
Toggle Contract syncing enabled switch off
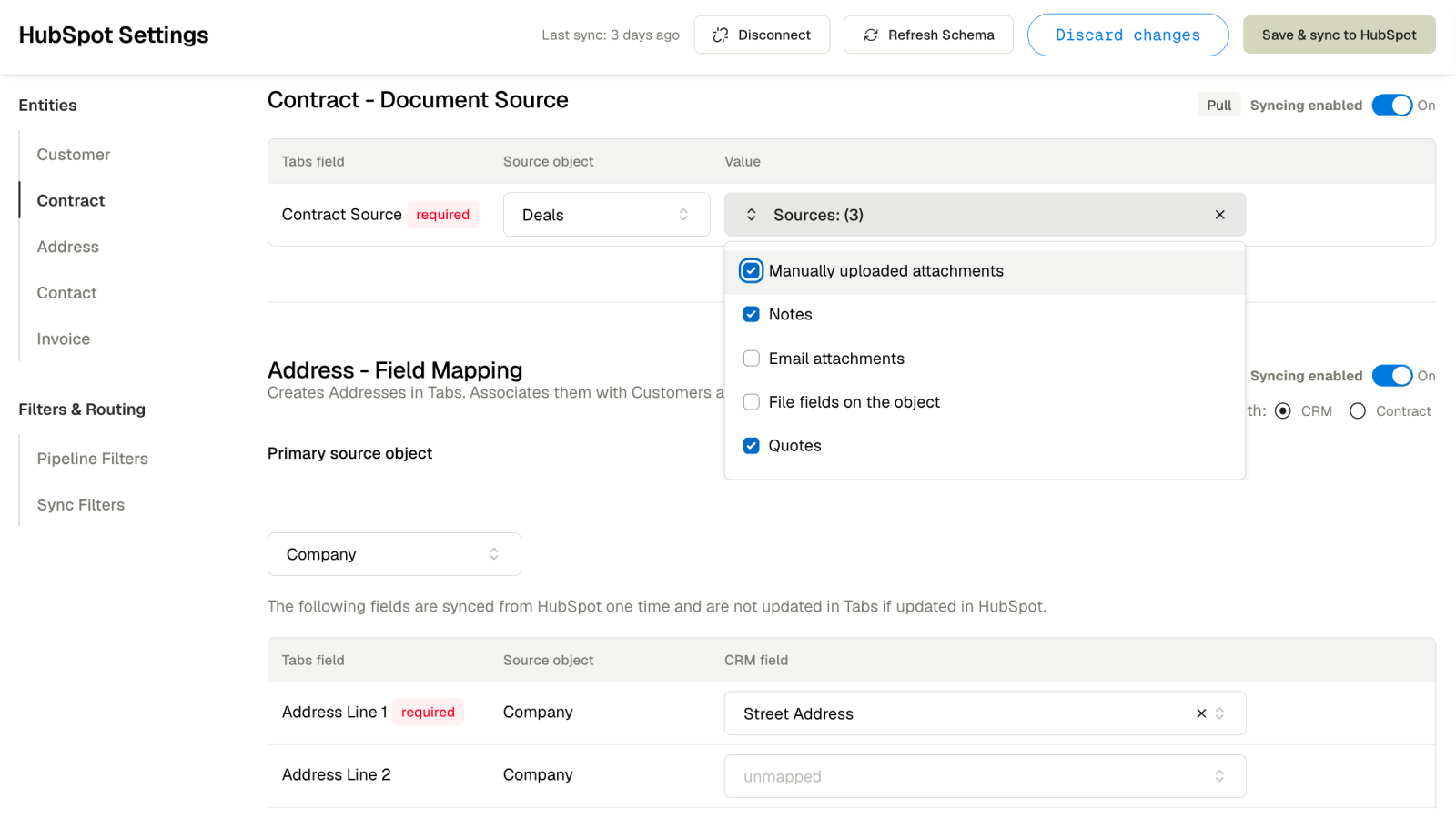[x=1392, y=106]
